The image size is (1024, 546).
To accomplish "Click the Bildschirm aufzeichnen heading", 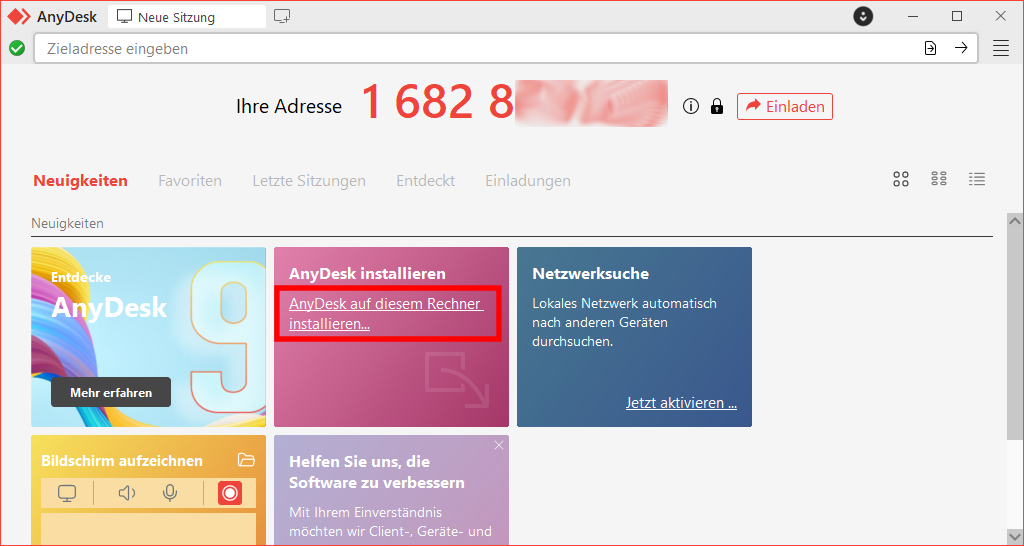I will tap(121, 460).
